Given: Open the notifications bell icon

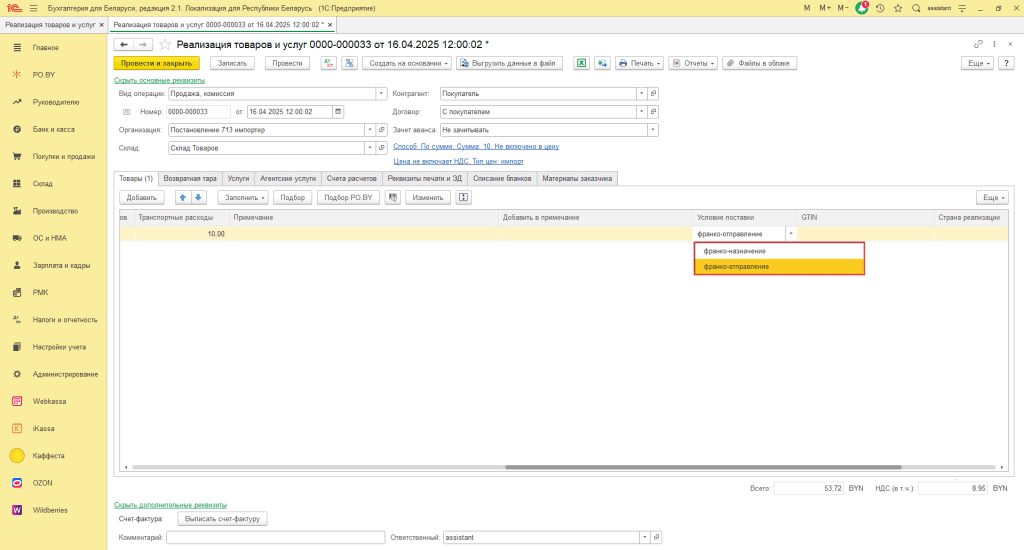Looking at the screenshot, I should click(862, 8).
